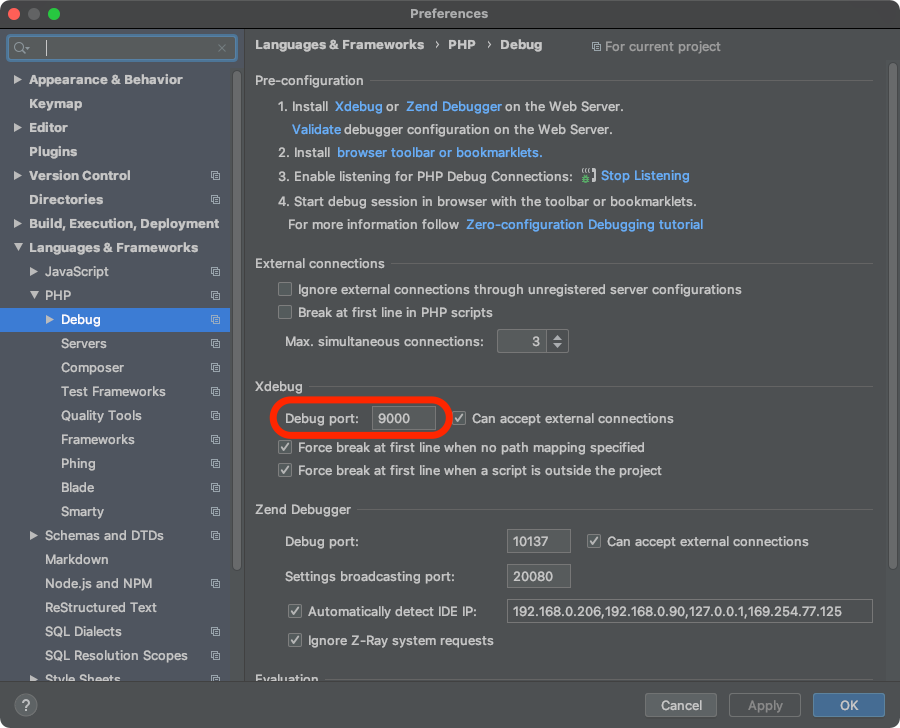900x728 pixels.
Task: Focus the Xdebug Debug port field
Action: tap(404, 419)
